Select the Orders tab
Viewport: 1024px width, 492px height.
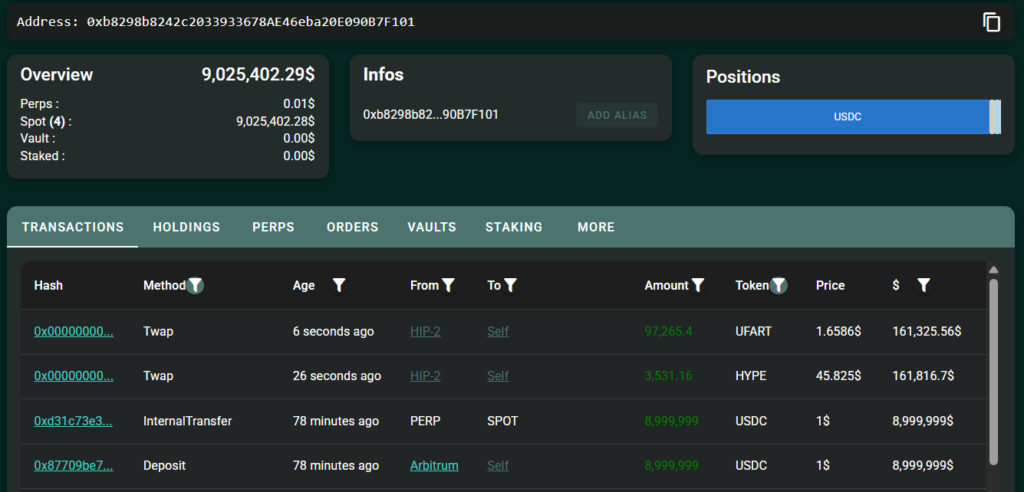point(352,227)
